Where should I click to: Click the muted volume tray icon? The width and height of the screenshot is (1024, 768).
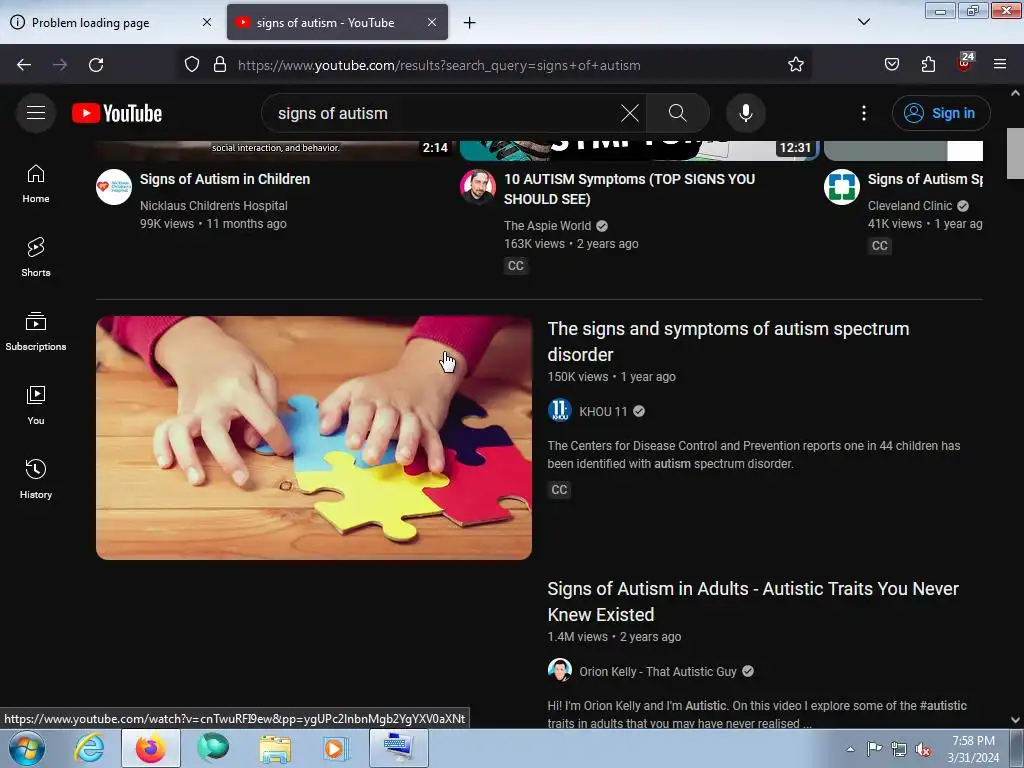pos(923,749)
